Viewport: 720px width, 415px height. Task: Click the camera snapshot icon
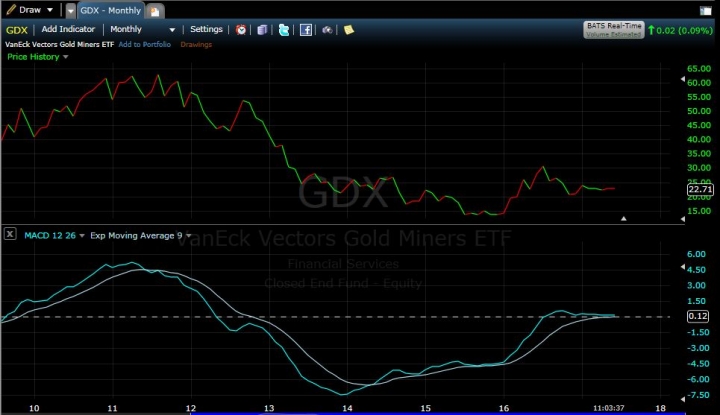pyautogui.click(x=327, y=30)
